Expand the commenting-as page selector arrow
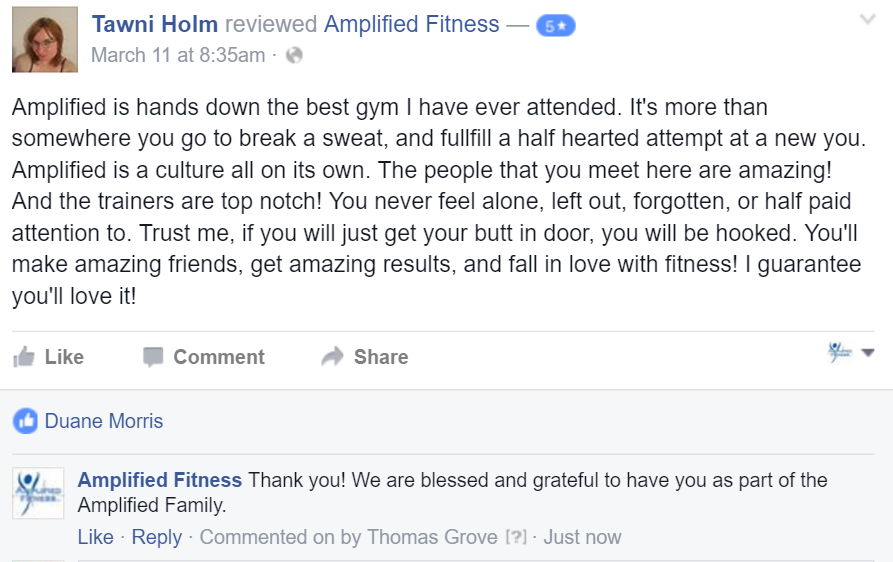 pyautogui.click(x=867, y=353)
